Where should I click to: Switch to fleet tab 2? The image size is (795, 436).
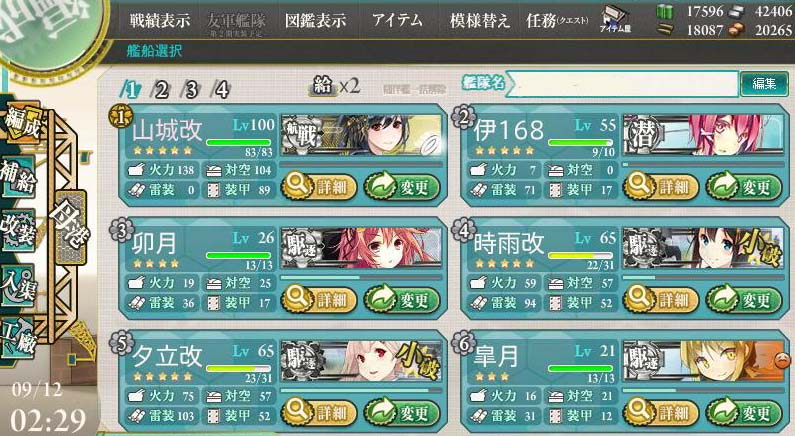click(161, 90)
